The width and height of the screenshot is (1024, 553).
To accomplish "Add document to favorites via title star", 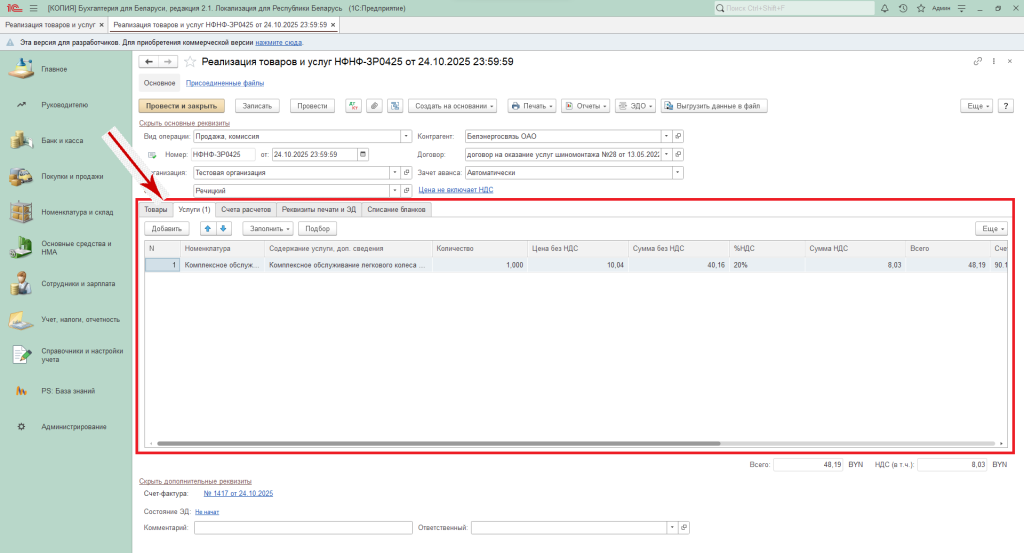I will pos(190,62).
